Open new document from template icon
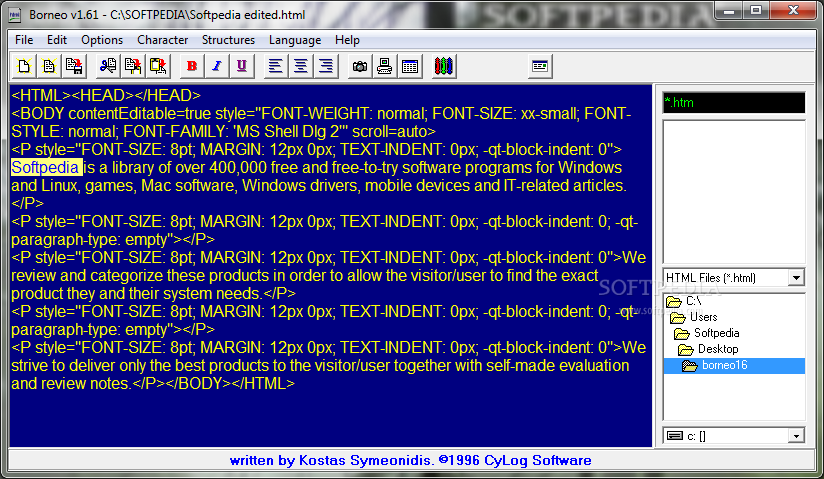 click(x=49, y=66)
